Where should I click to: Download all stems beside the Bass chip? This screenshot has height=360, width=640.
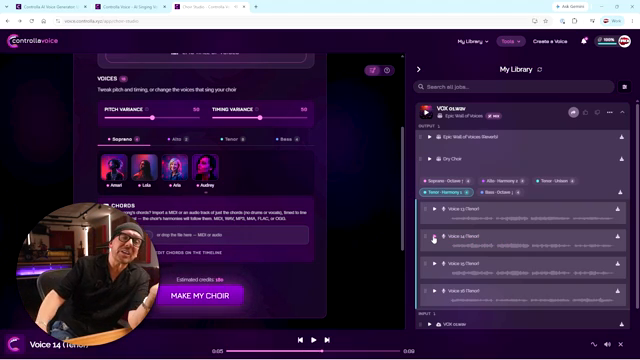(620, 192)
